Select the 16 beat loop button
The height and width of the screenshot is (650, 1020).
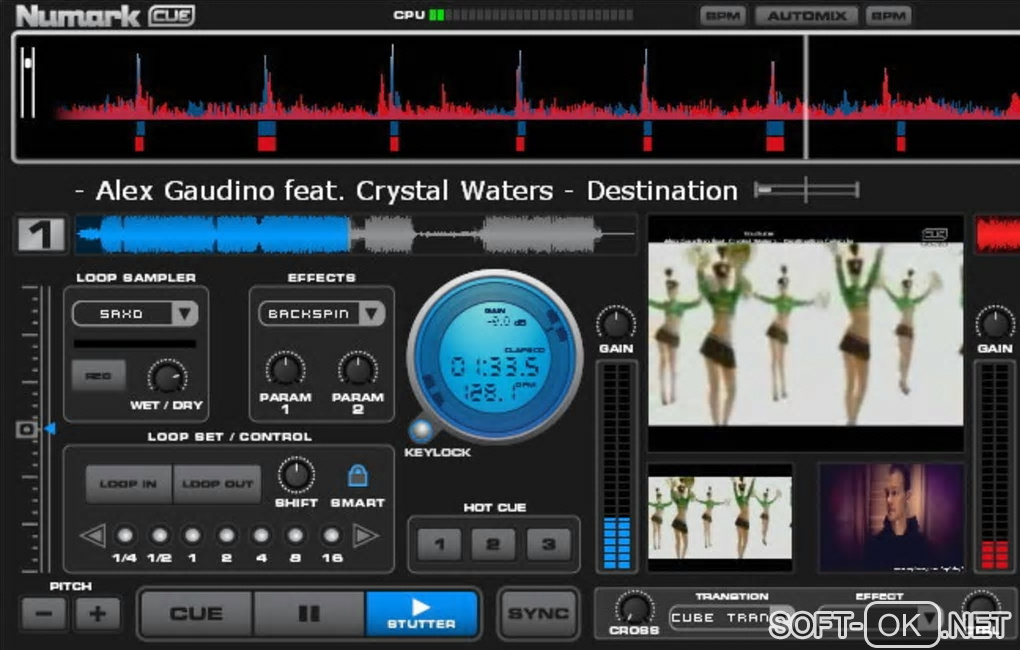331,535
